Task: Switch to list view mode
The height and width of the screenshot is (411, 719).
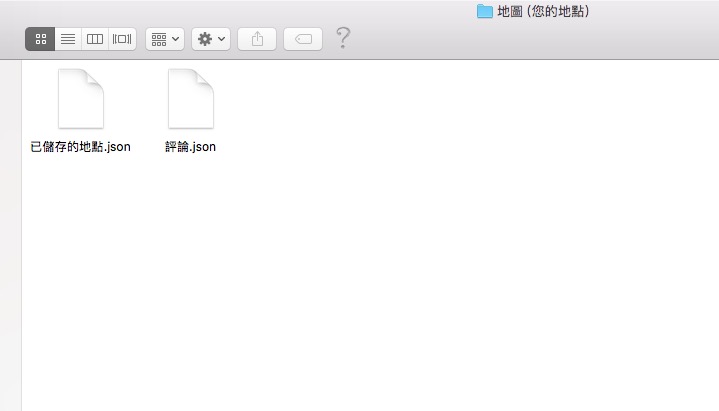Action: 68,39
